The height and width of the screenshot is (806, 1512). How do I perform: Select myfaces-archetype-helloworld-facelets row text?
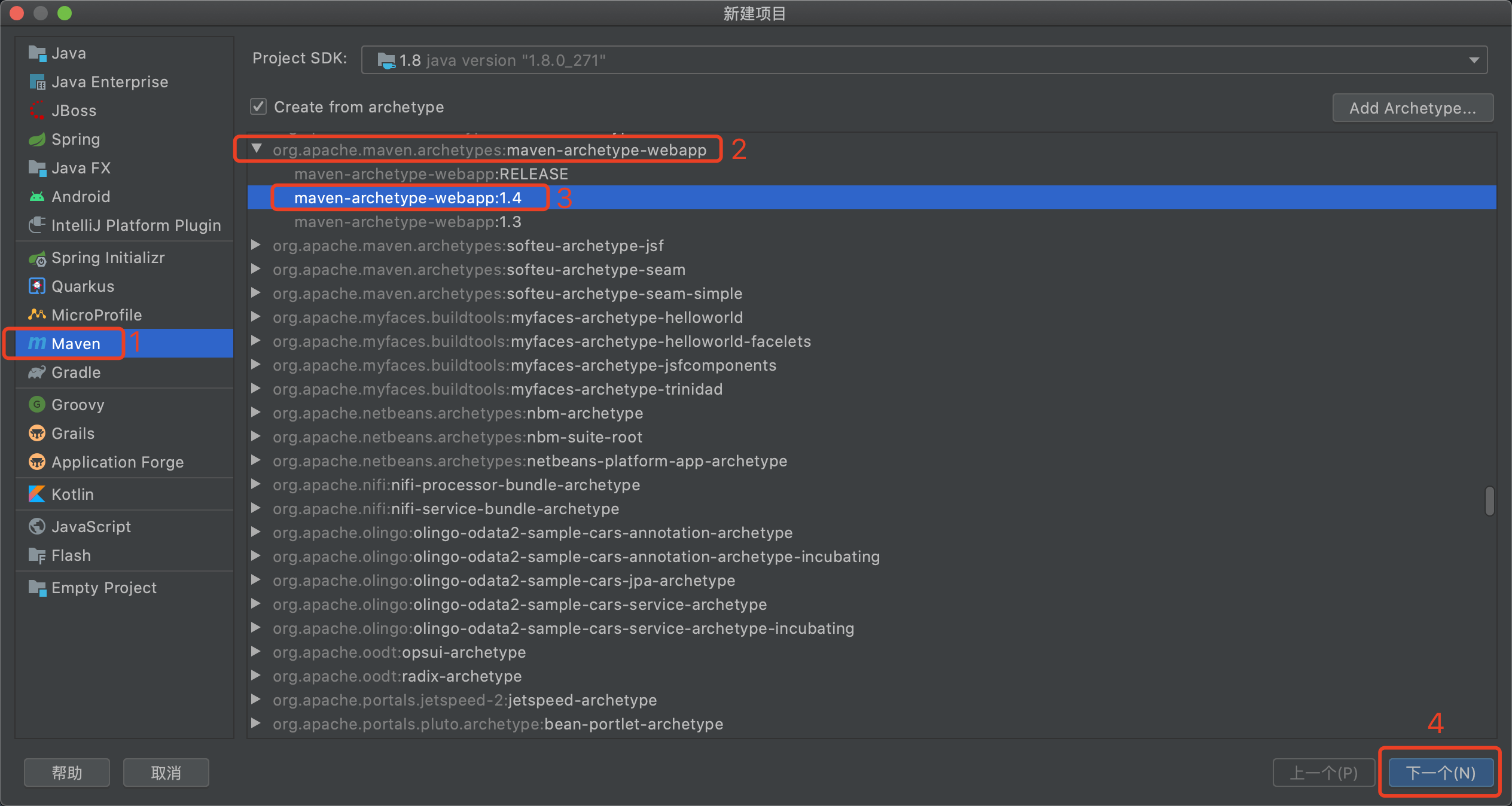pyautogui.click(x=542, y=341)
